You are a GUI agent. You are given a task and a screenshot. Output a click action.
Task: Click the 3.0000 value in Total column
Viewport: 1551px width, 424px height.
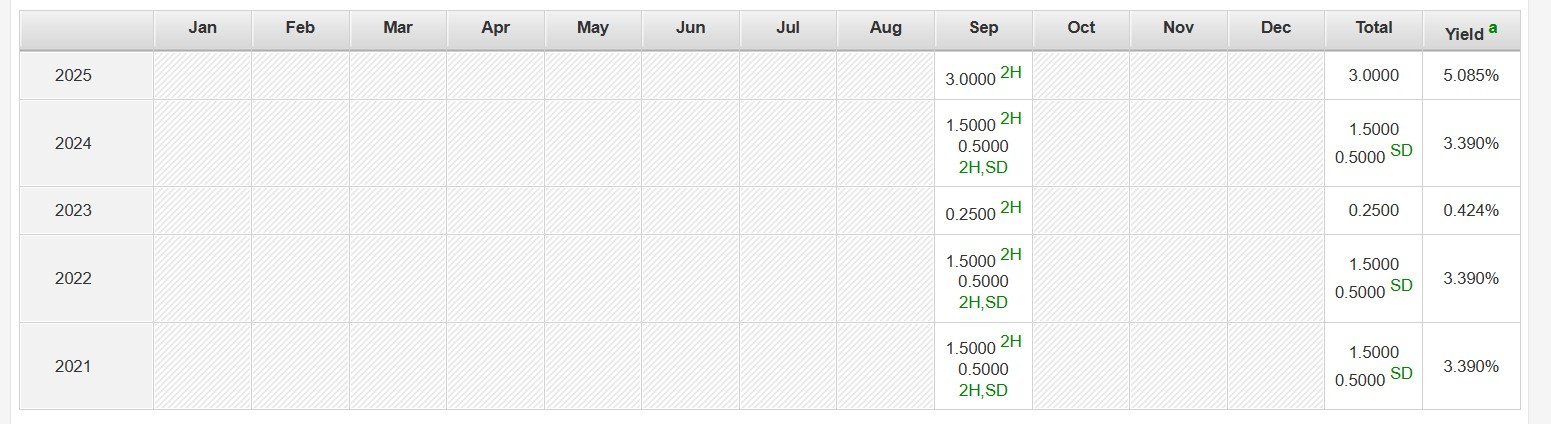(1373, 75)
